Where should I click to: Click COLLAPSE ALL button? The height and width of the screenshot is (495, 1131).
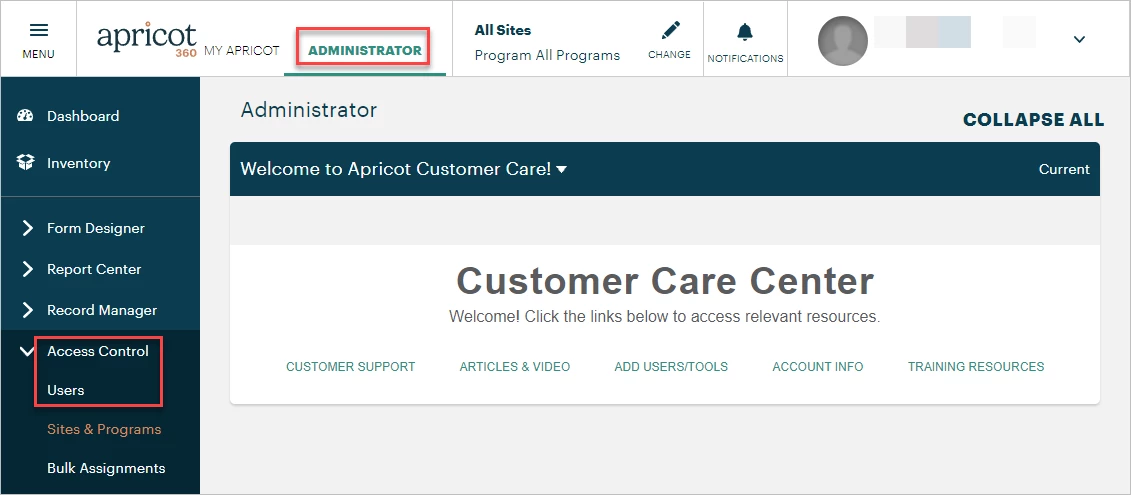pyautogui.click(x=1033, y=120)
